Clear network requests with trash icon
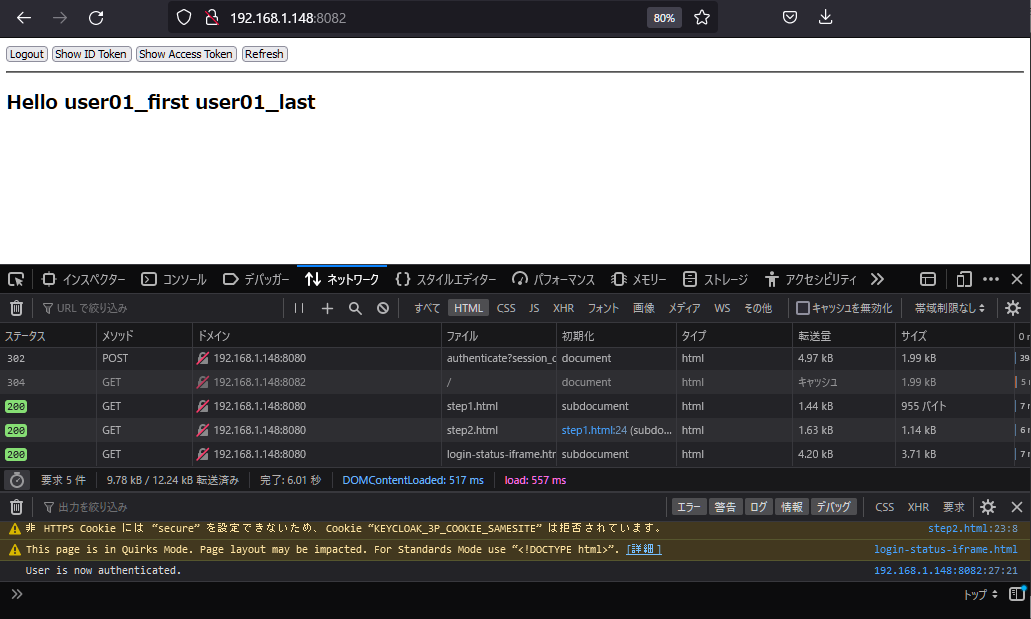The width and height of the screenshot is (1031, 619). point(16,308)
